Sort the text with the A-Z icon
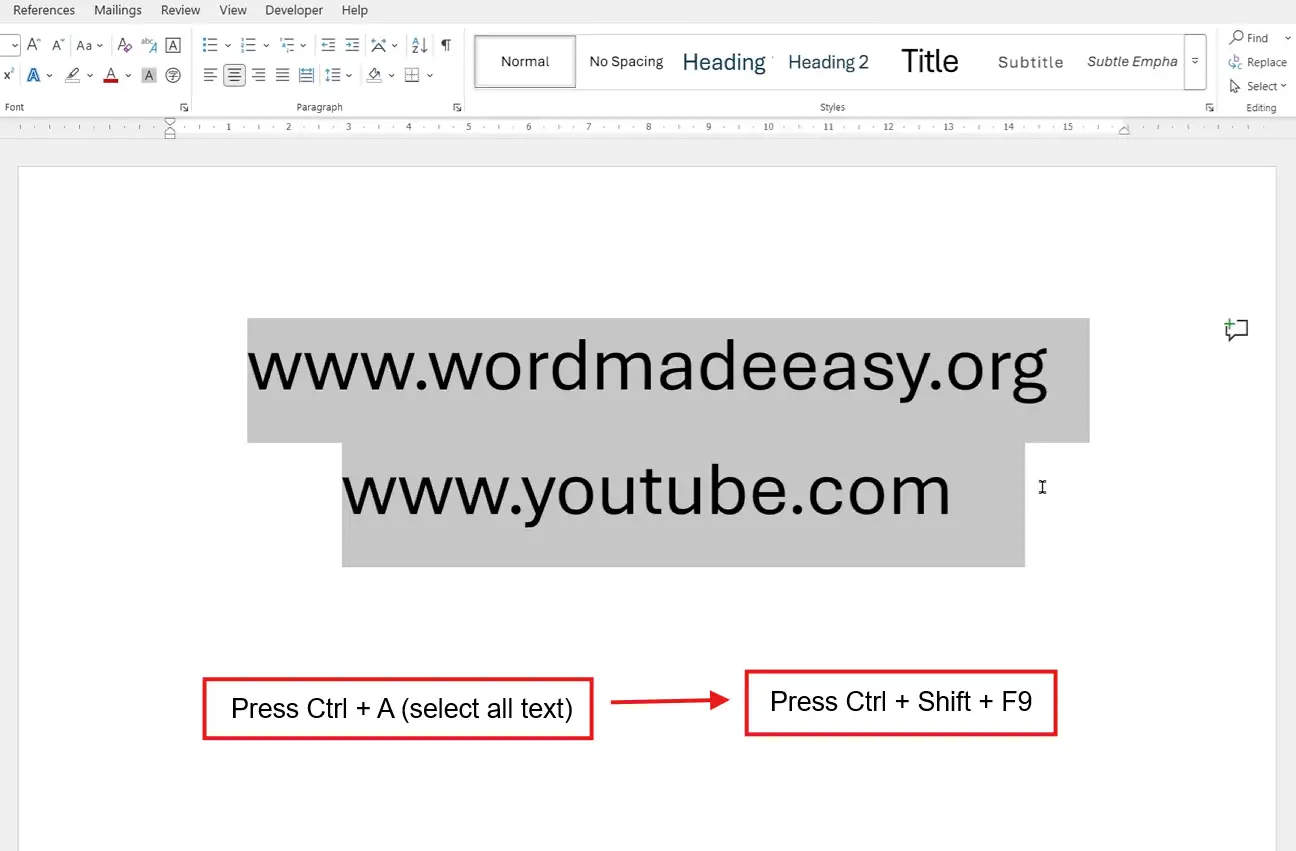1296x851 pixels. point(420,45)
